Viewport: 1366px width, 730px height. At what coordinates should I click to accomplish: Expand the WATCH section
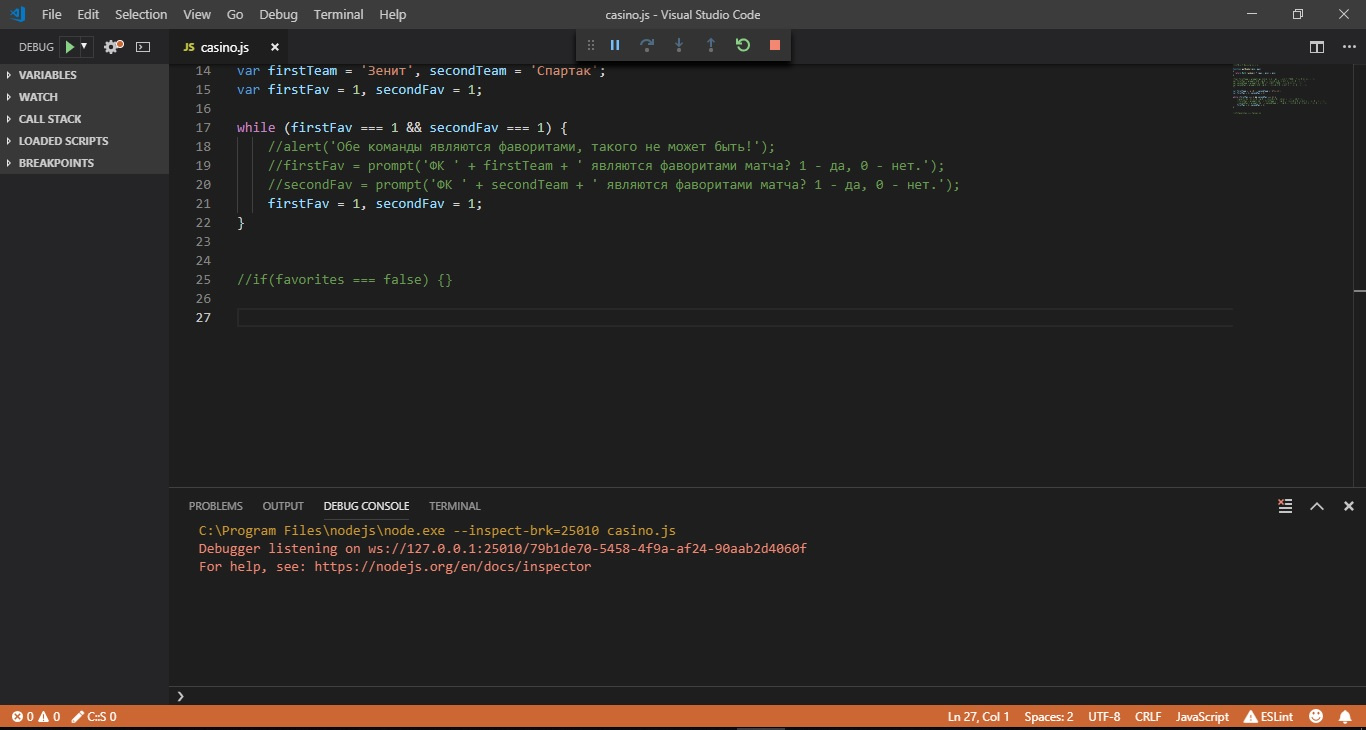point(85,97)
